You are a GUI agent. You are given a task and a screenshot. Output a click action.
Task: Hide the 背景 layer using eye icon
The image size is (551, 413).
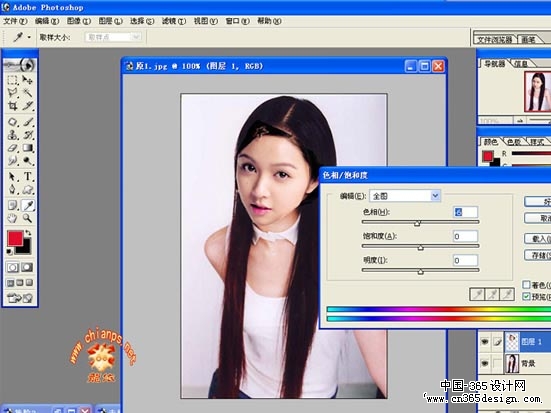point(485,363)
